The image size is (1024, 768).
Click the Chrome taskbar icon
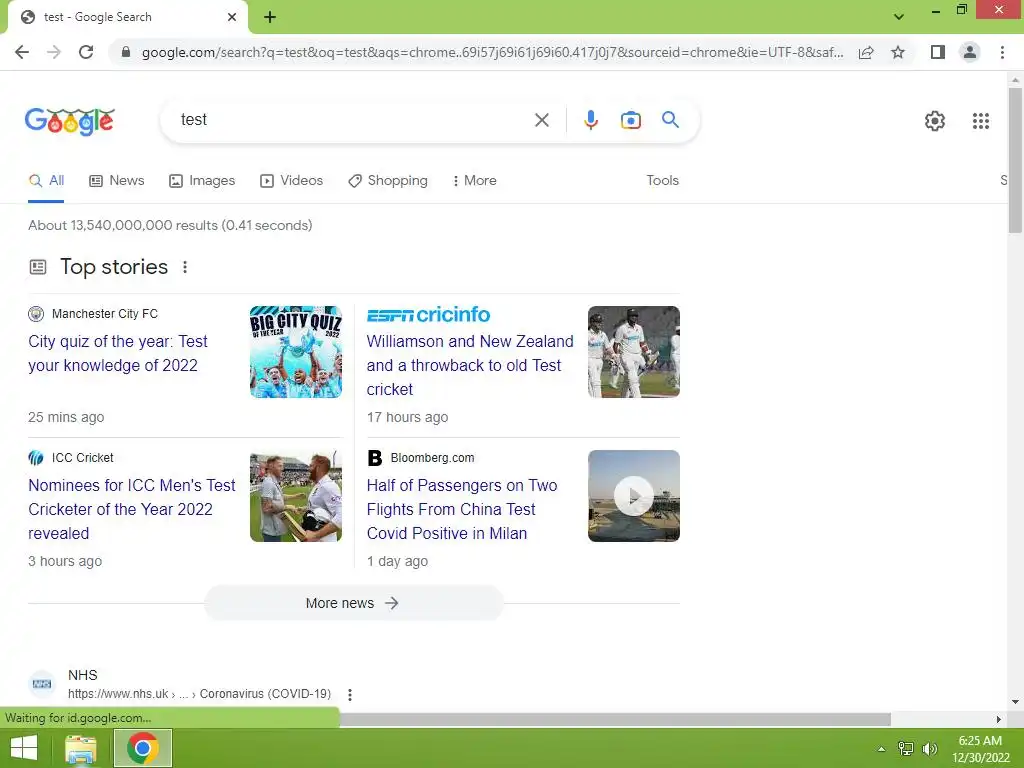coord(143,748)
